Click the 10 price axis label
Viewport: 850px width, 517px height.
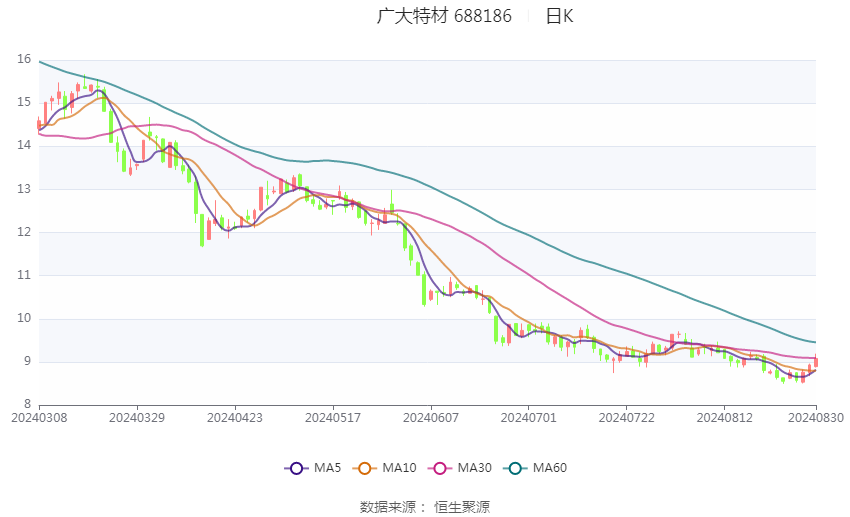[24, 318]
